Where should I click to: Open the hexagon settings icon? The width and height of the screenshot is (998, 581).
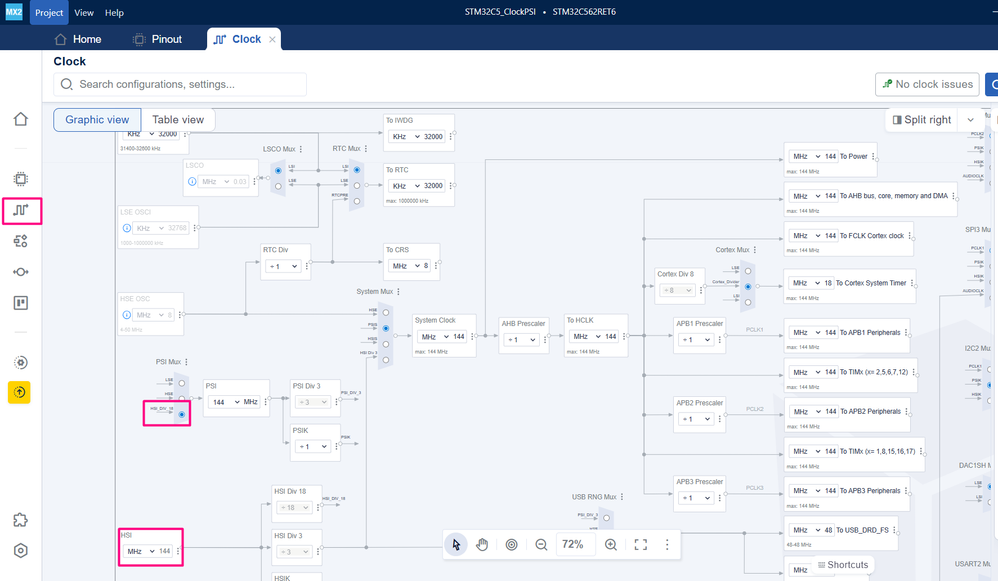click(x=21, y=550)
